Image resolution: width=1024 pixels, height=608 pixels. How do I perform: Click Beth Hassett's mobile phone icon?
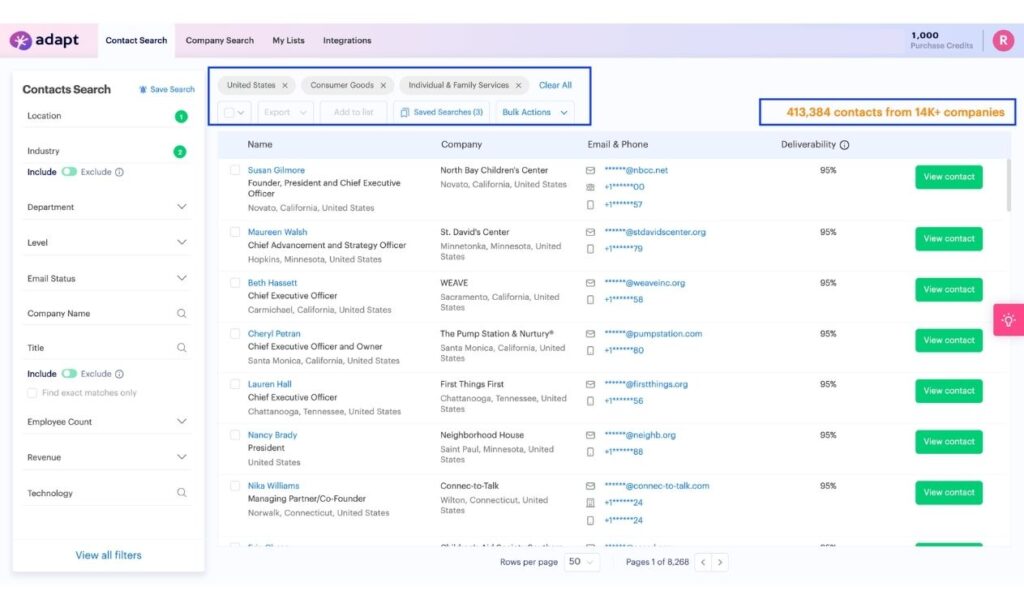590,300
